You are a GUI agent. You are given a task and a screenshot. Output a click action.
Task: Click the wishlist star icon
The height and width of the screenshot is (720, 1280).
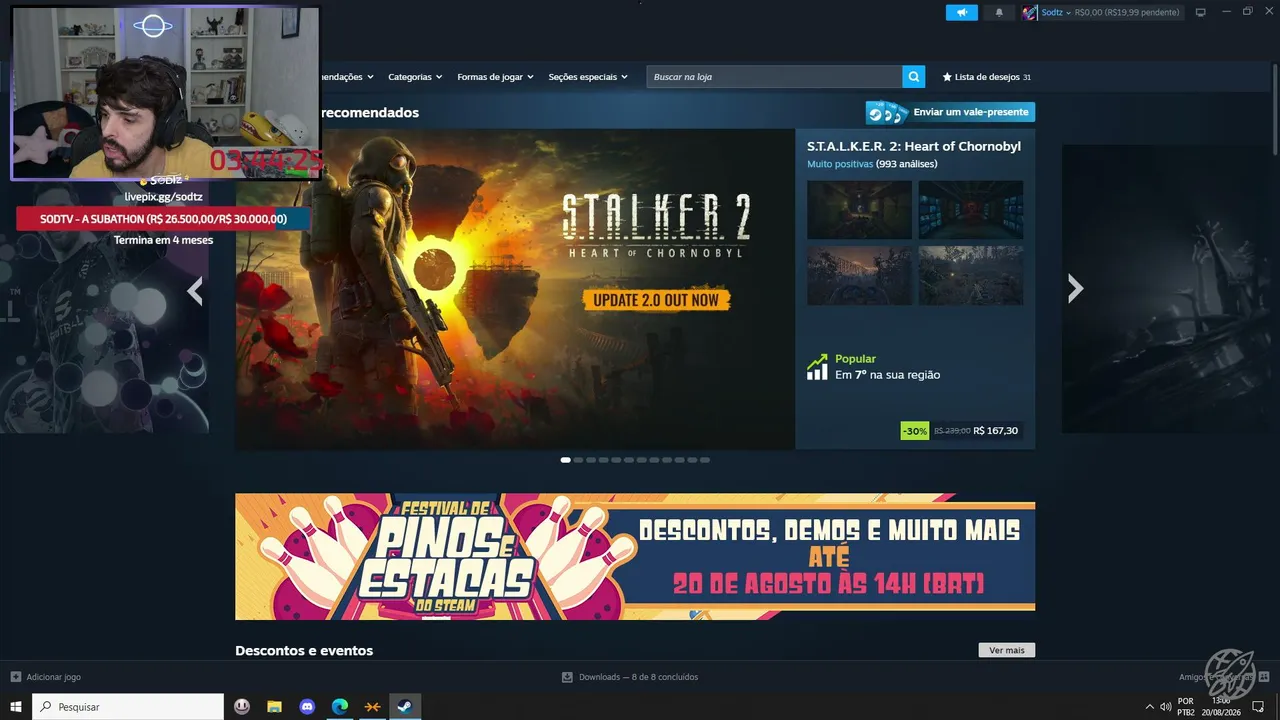click(947, 77)
